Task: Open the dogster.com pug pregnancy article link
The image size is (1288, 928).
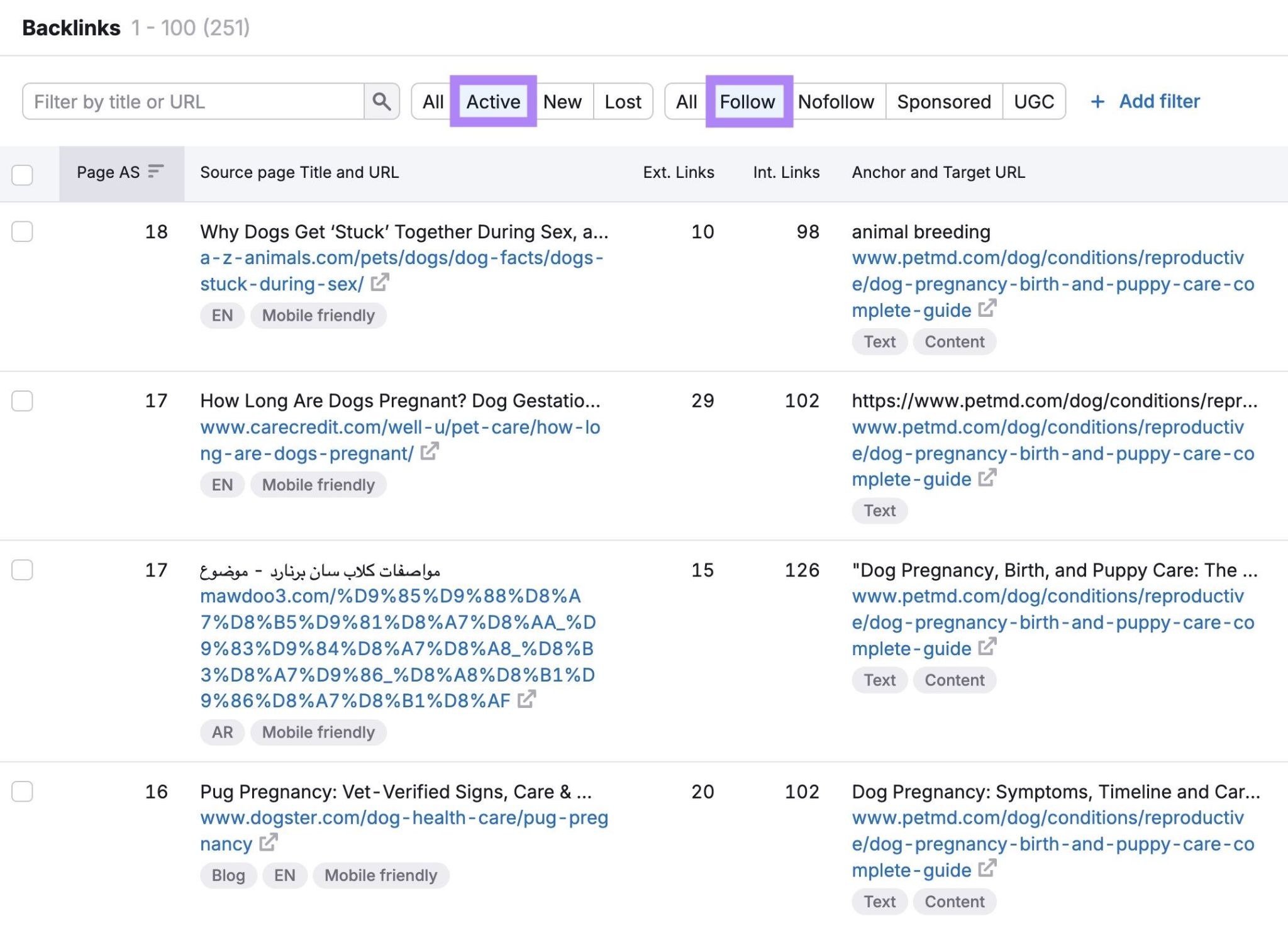Action: point(402,817)
